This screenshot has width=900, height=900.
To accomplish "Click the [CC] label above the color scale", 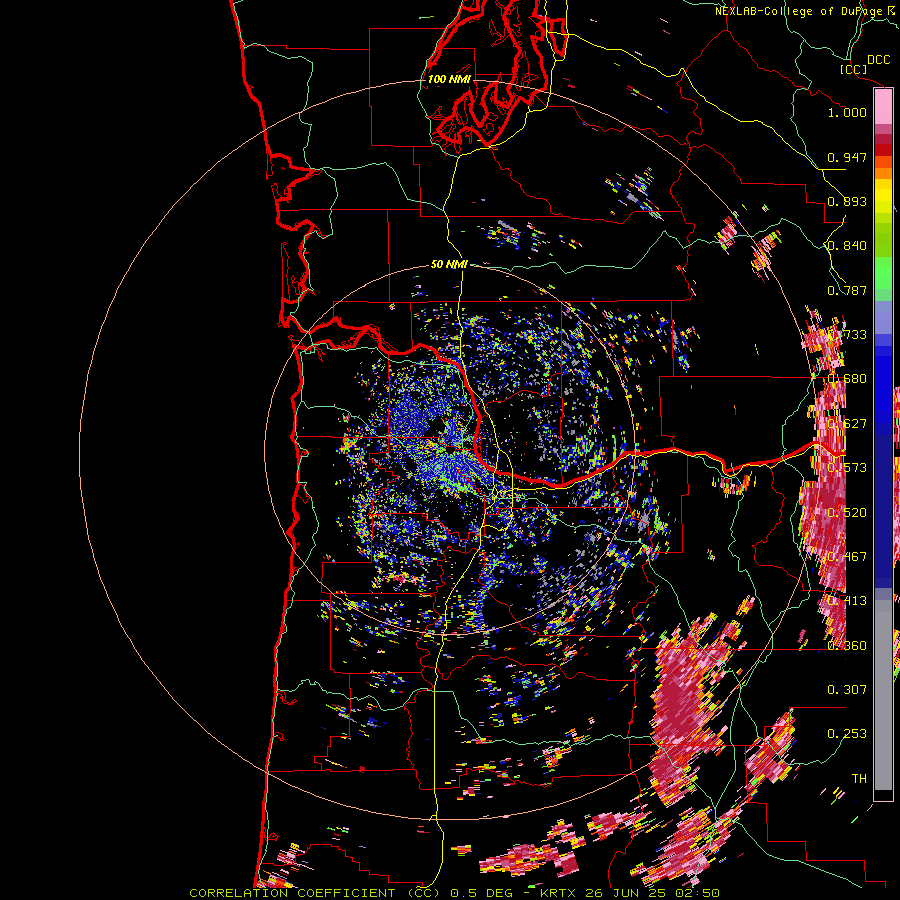I will pyautogui.click(x=853, y=69).
